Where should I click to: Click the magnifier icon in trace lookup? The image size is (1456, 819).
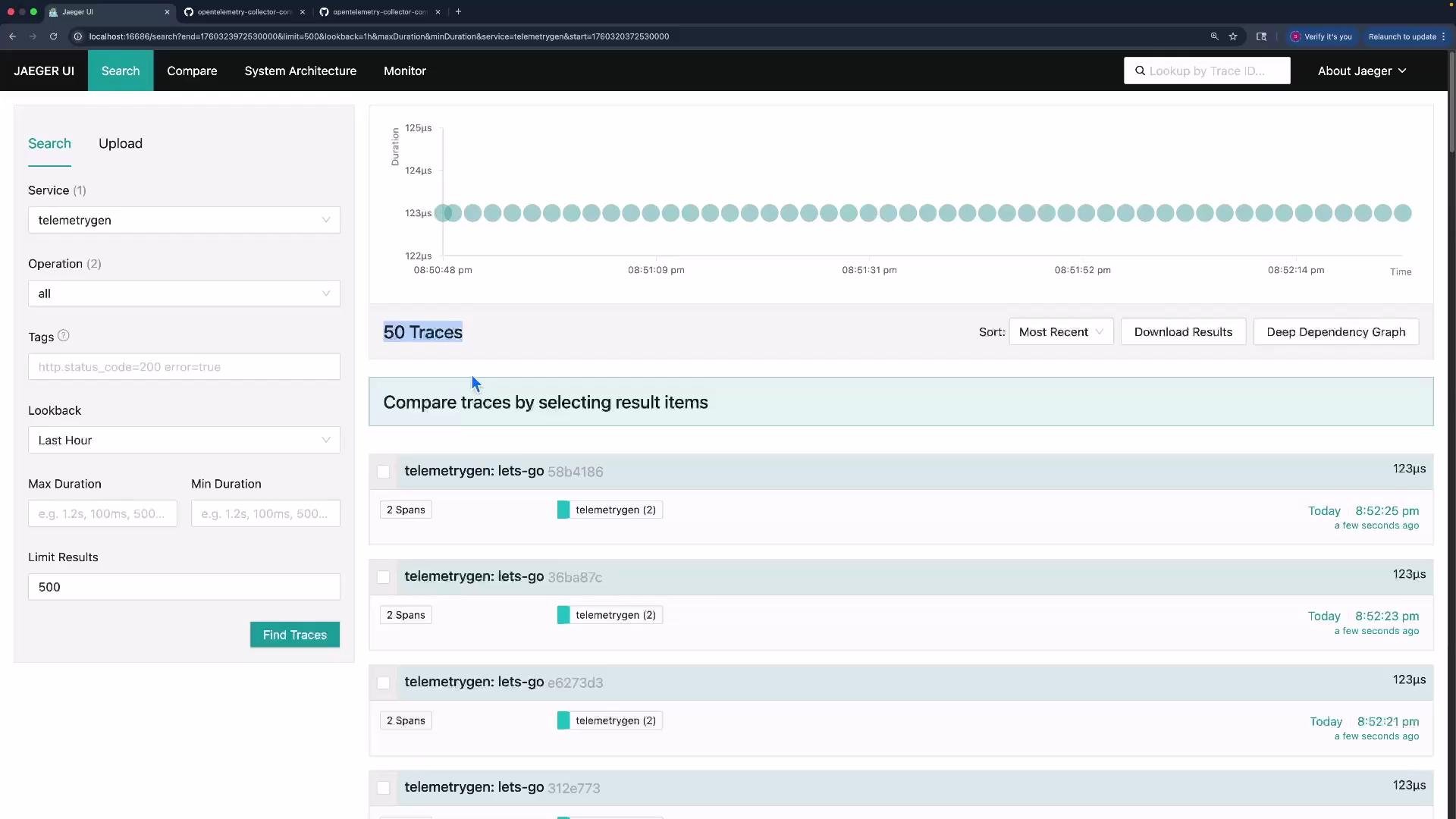coord(1140,71)
